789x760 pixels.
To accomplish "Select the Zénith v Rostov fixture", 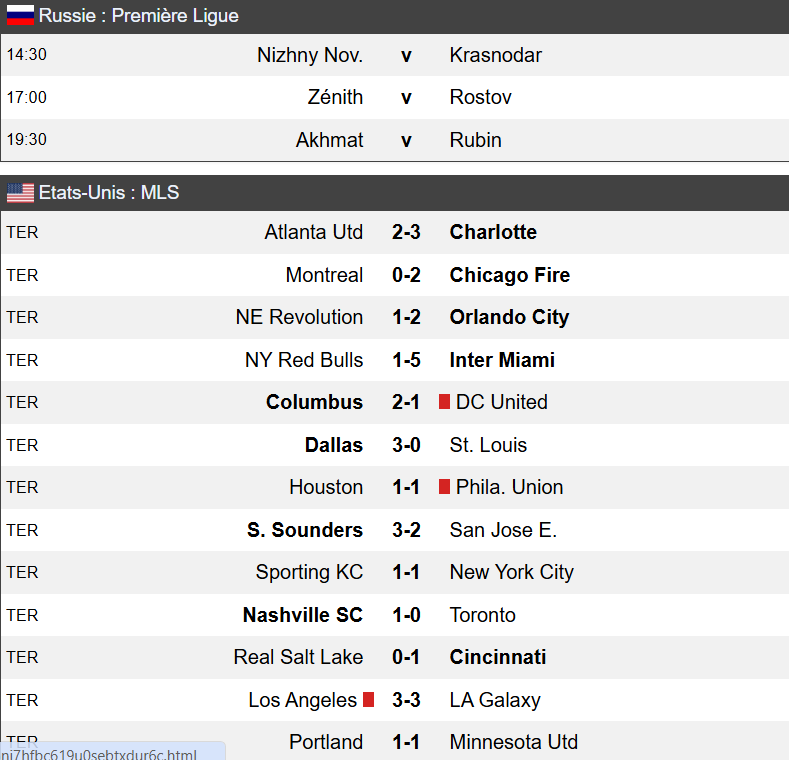I will [x=406, y=98].
